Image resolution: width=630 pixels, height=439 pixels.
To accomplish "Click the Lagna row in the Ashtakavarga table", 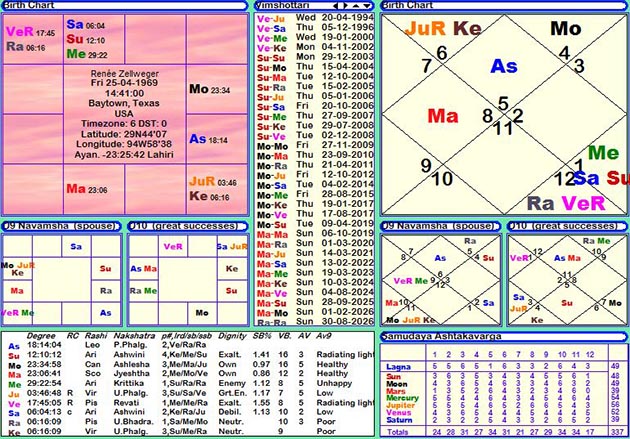I will pyautogui.click(x=504, y=366).
